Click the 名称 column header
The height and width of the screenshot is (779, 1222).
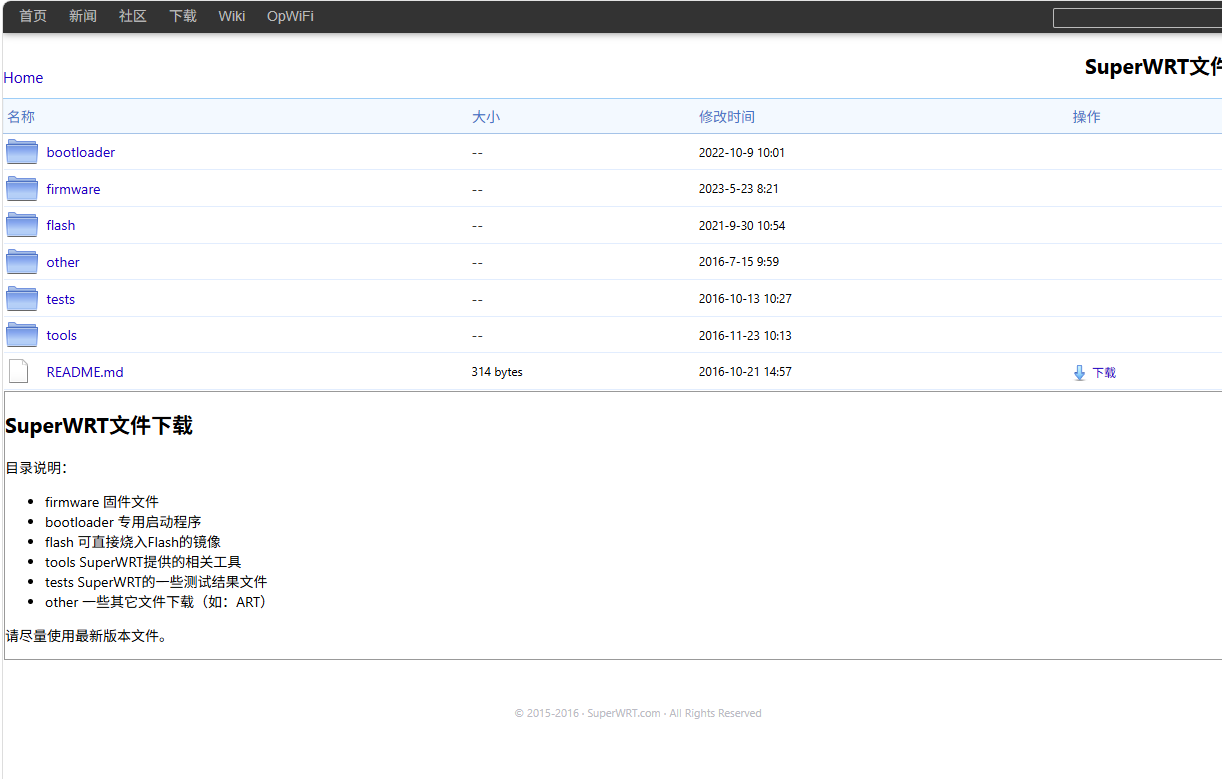tap(21, 117)
